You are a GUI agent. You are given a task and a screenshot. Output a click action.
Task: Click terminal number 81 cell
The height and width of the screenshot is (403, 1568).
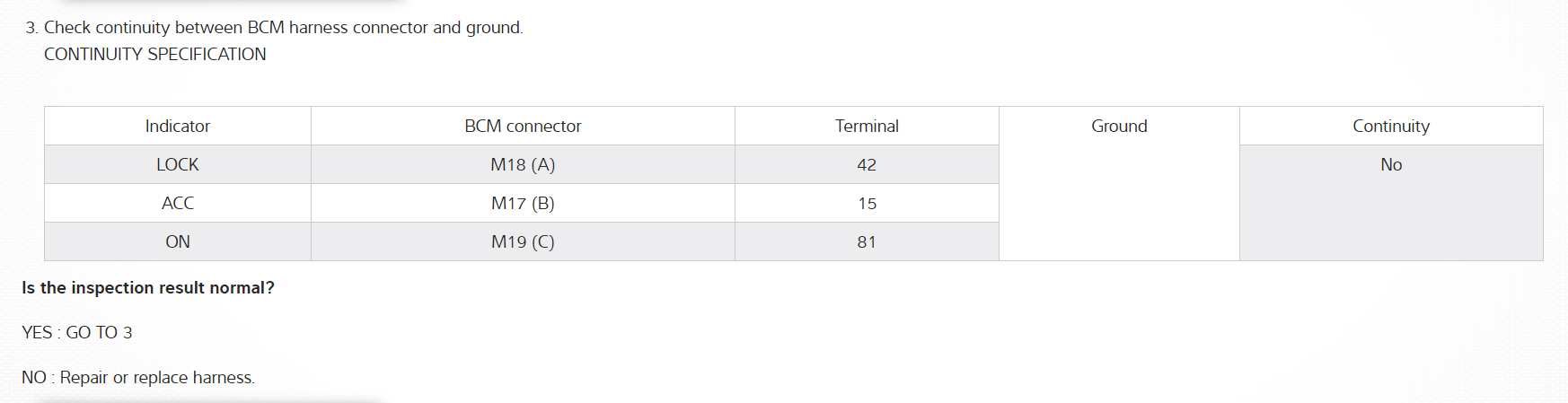tap(867, 242)
